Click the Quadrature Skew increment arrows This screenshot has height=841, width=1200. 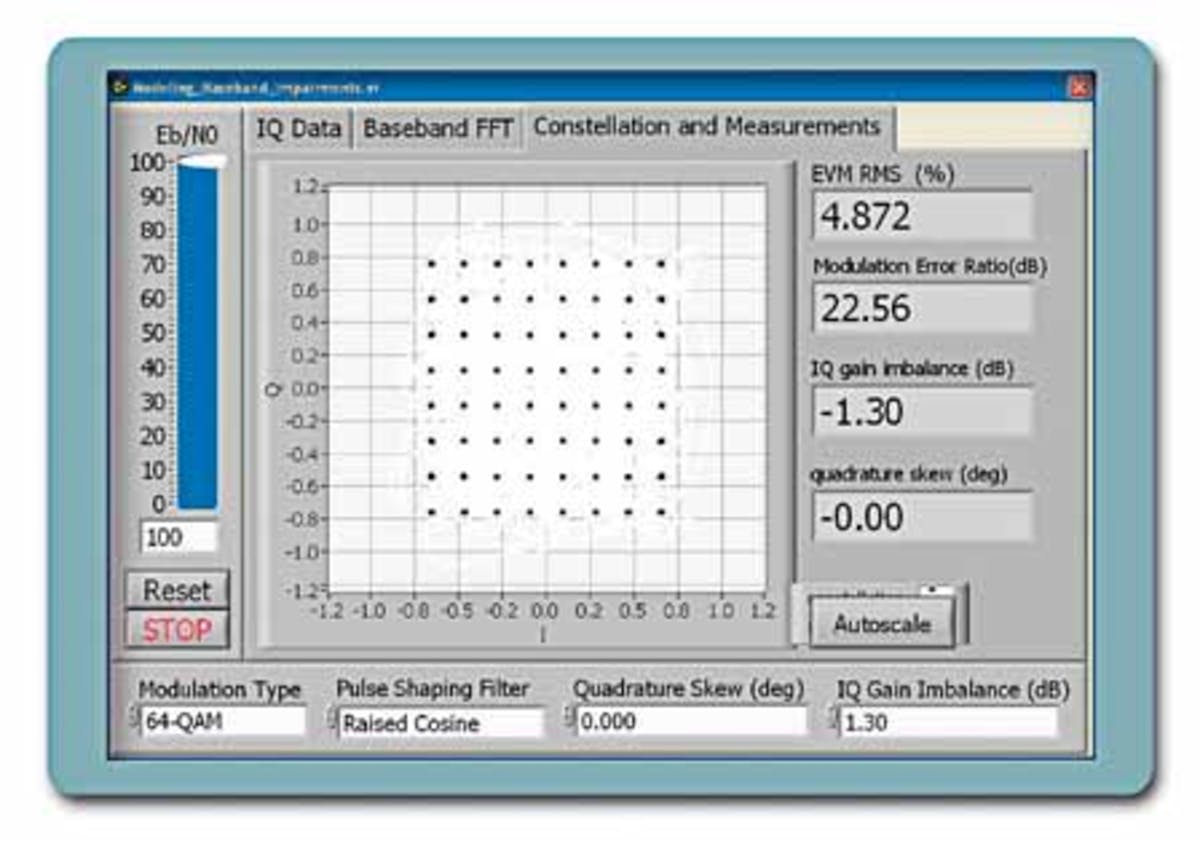point(571,719)
